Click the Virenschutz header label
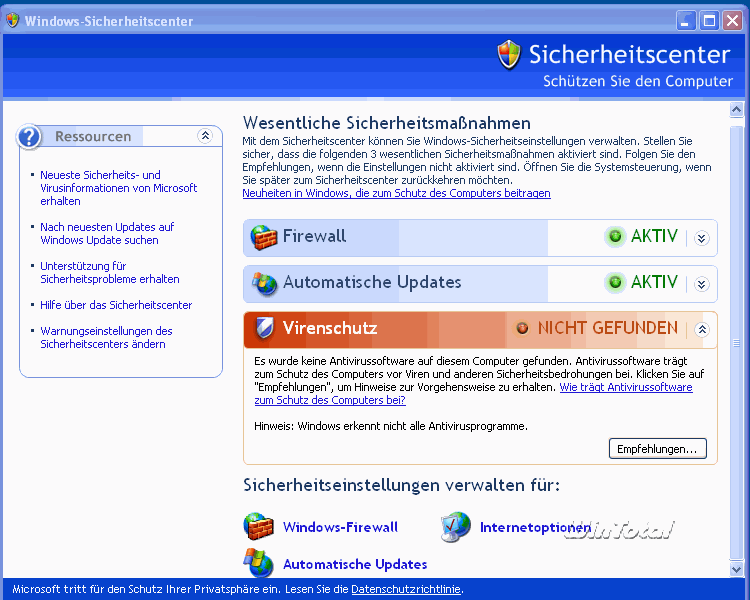The width and height of the screenshot is (750, 600). pos(330,328)
